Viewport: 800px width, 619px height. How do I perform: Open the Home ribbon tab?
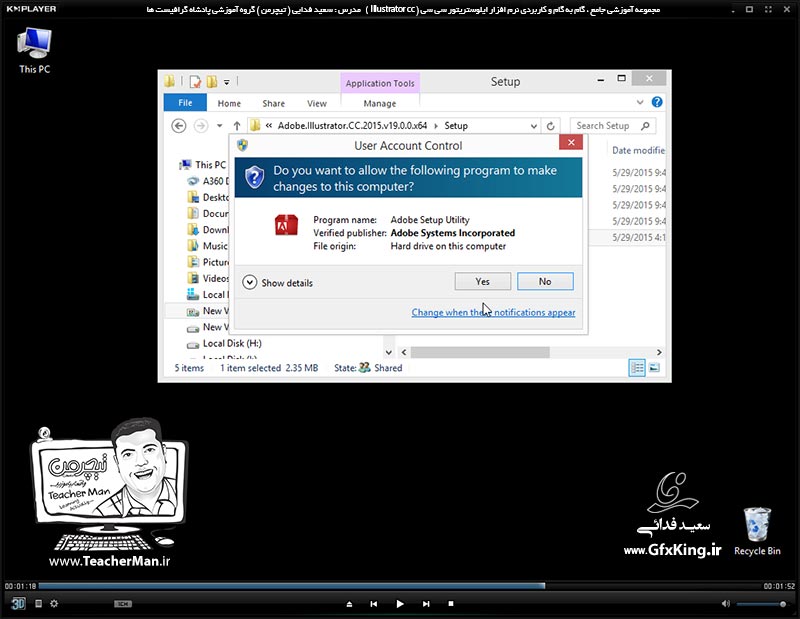[x=229, y=104]
